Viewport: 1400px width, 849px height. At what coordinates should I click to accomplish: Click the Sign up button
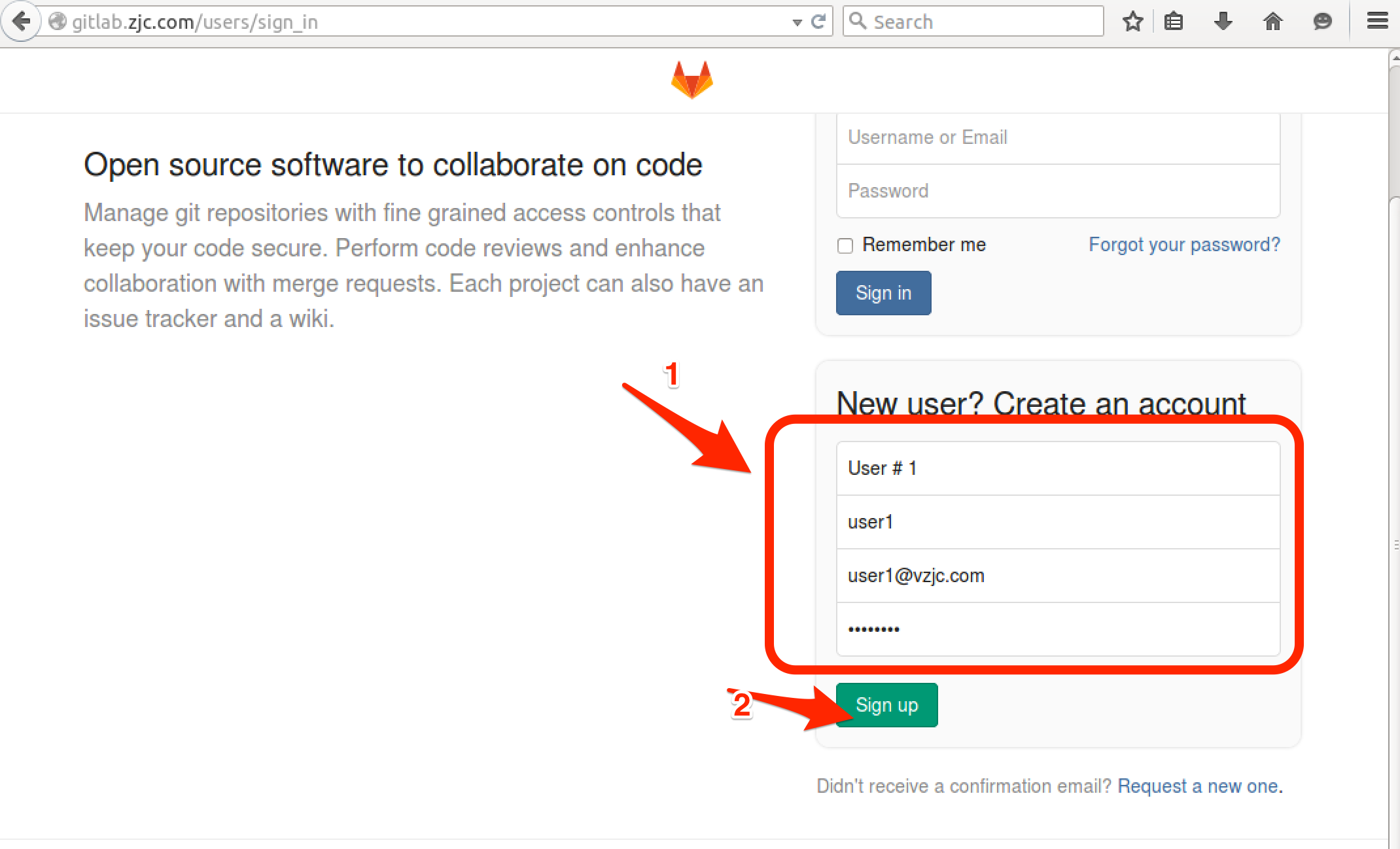[887, 705]
